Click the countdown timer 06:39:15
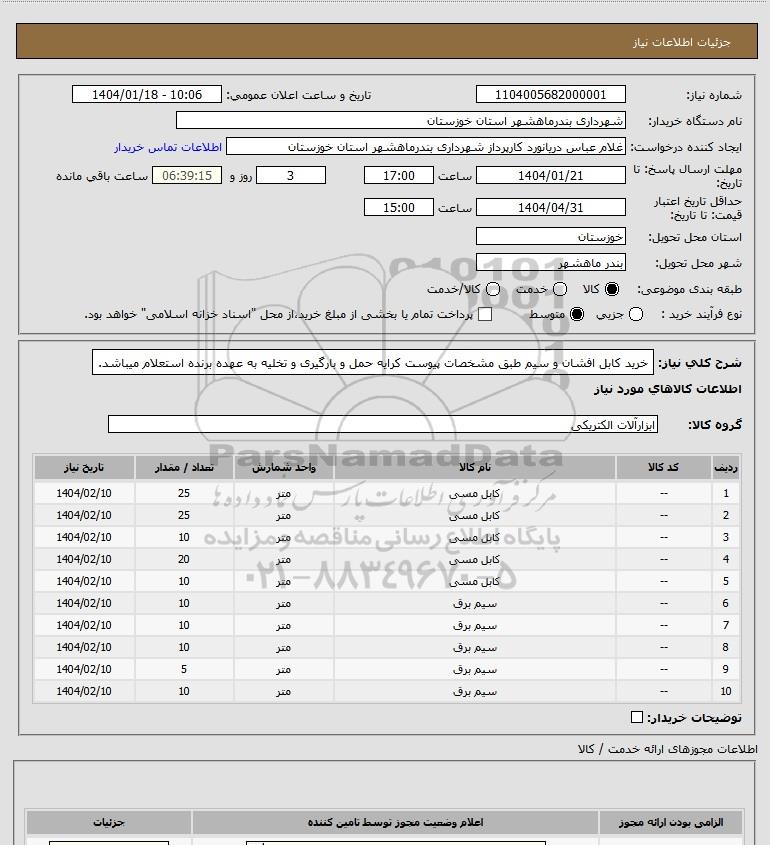Image resolution: width=770 pixels, height=845 pixels. tap(187, 175)
